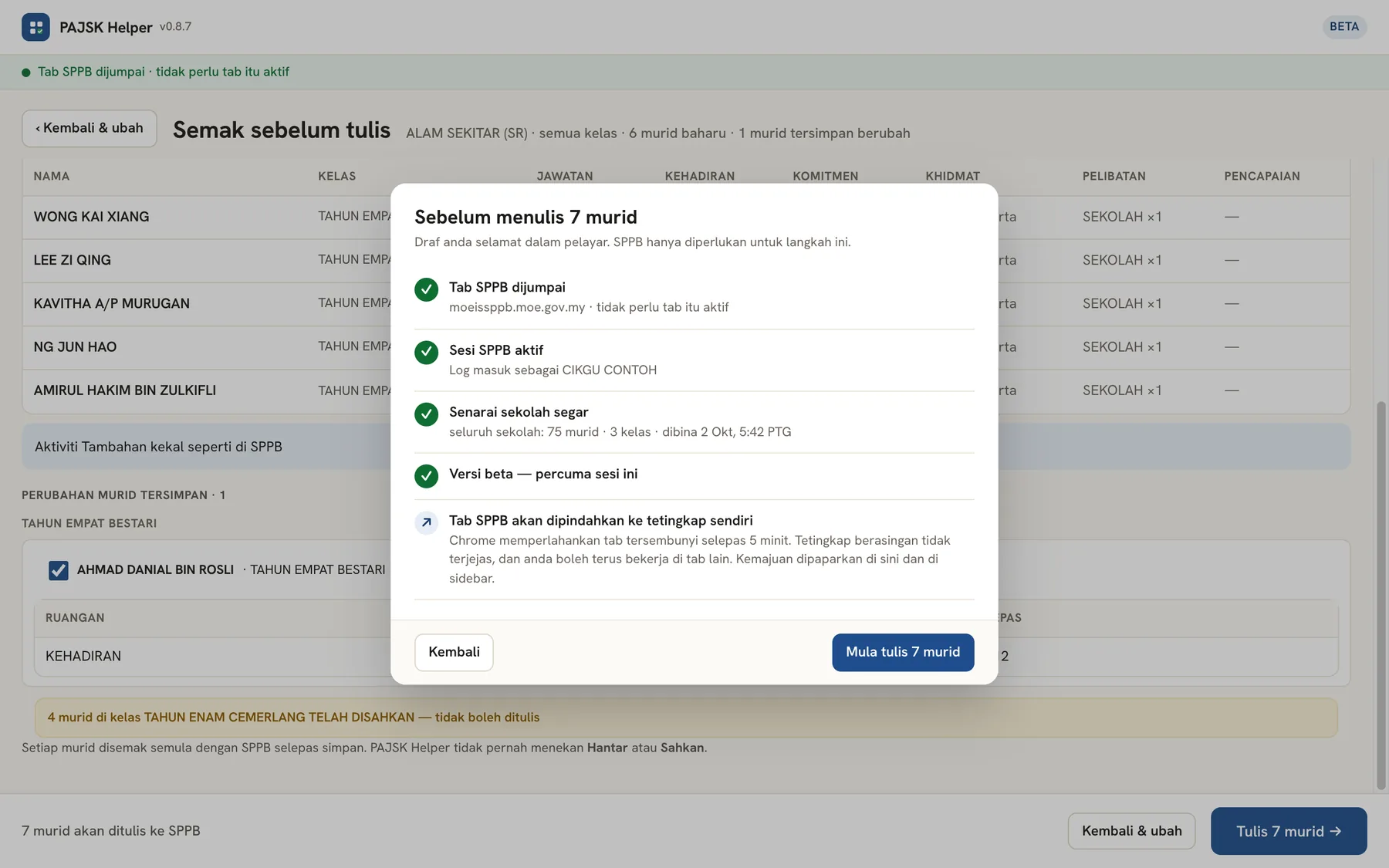Click the PAJSK Helper app logo icon

click(35, 27)
